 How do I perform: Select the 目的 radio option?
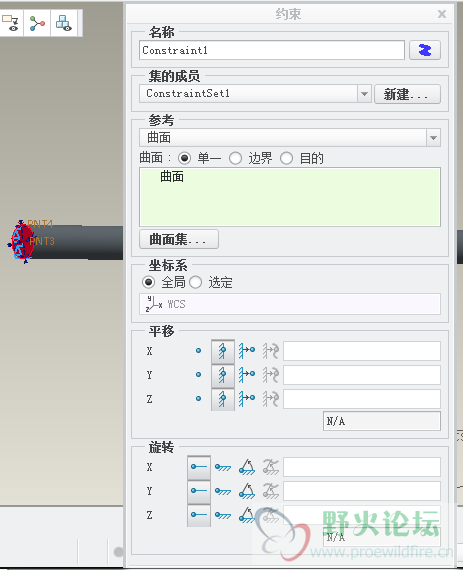point(286,158)
